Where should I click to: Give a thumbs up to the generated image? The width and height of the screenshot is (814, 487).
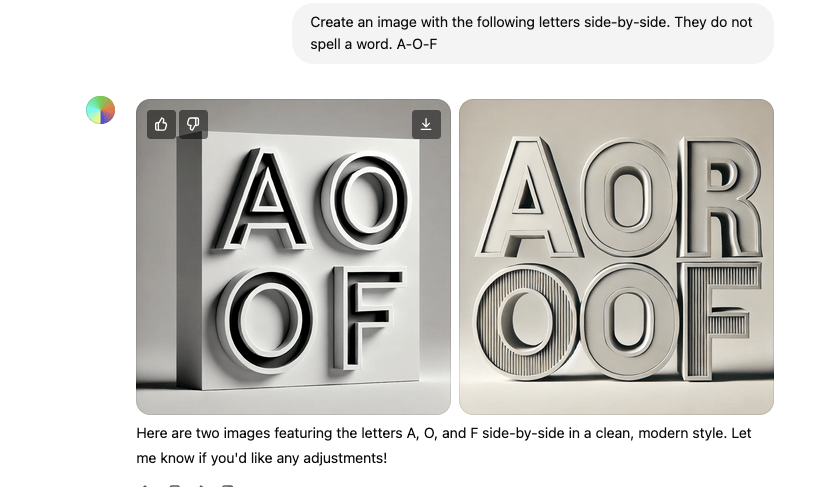[x=161, y=125]
